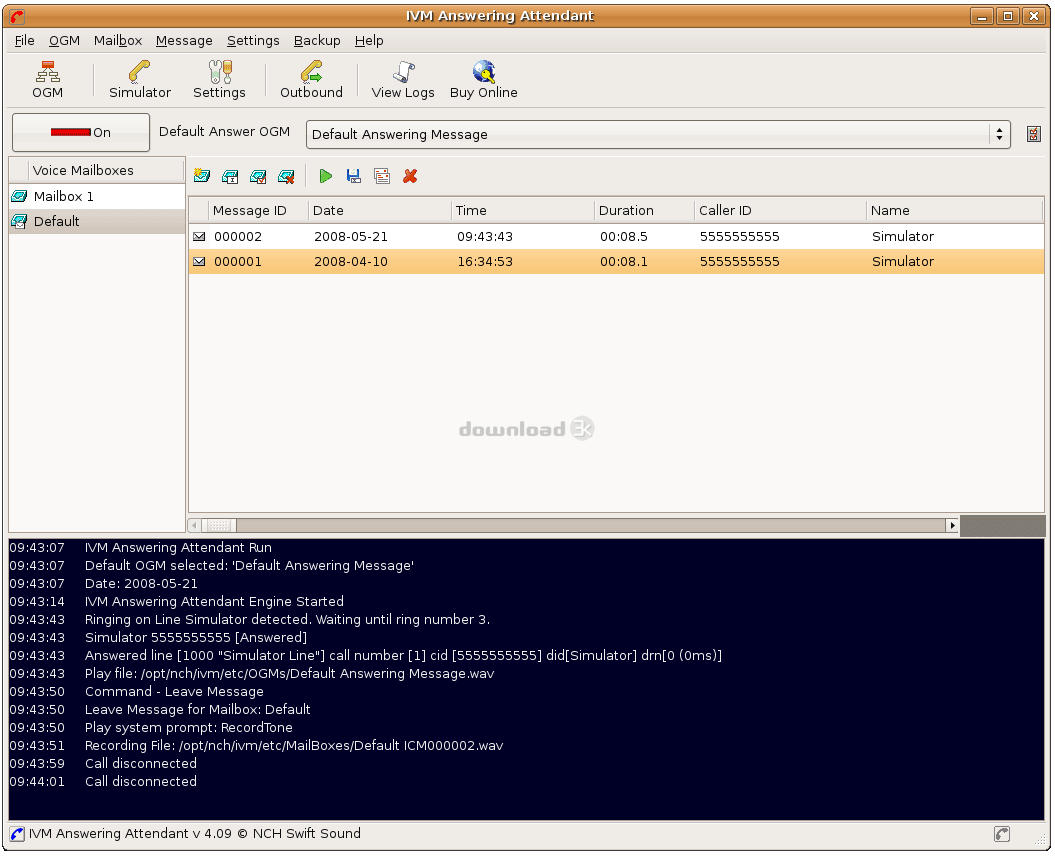1055x856 pixels.
Task: Toggle the answering On button
Action: pos(81,133)
